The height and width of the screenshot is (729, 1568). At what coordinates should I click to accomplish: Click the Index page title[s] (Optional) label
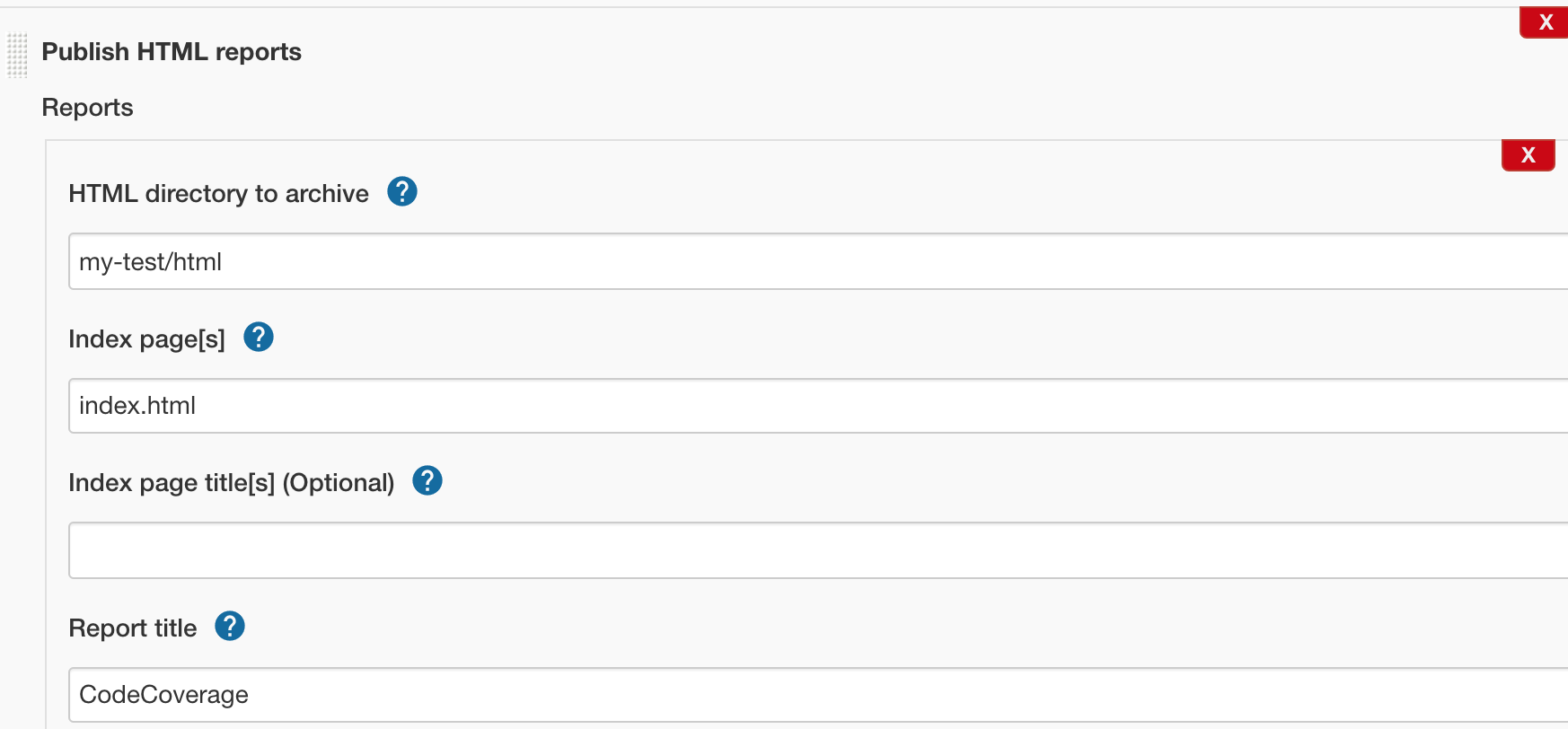(x=231, y=483)
